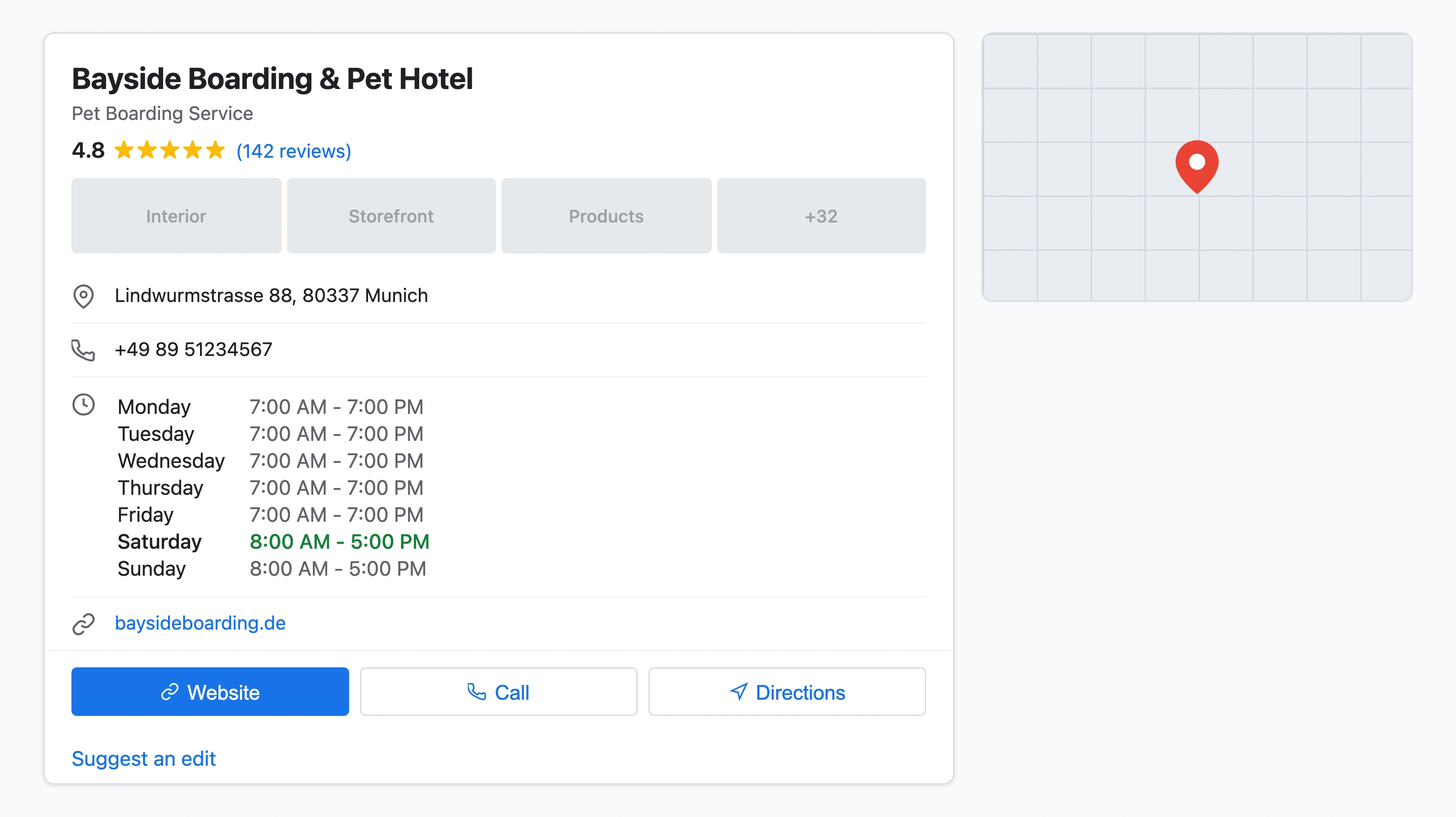
Task: Click the location pin icon beside the address
Action: tap(83, 296)
